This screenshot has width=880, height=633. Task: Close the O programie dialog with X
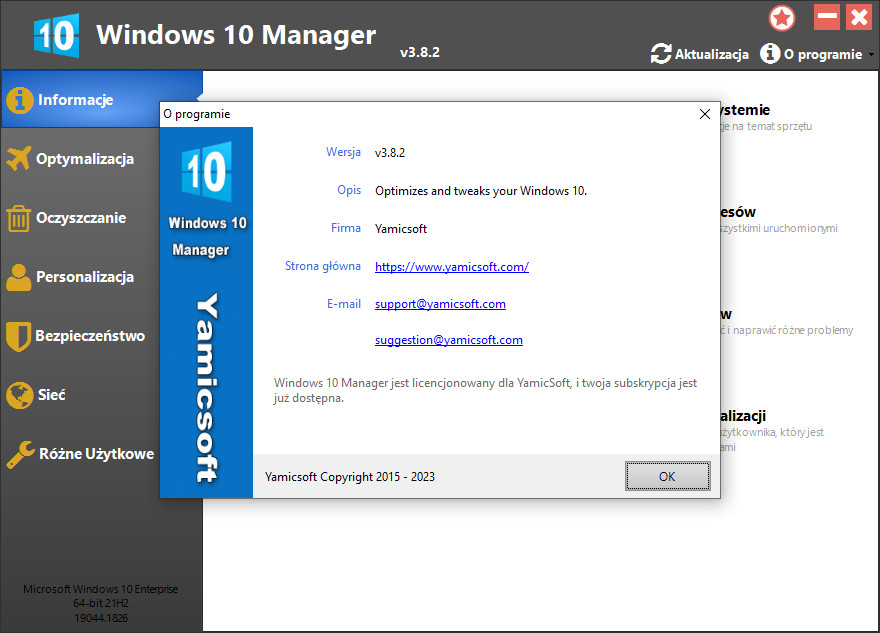[705, 114]
